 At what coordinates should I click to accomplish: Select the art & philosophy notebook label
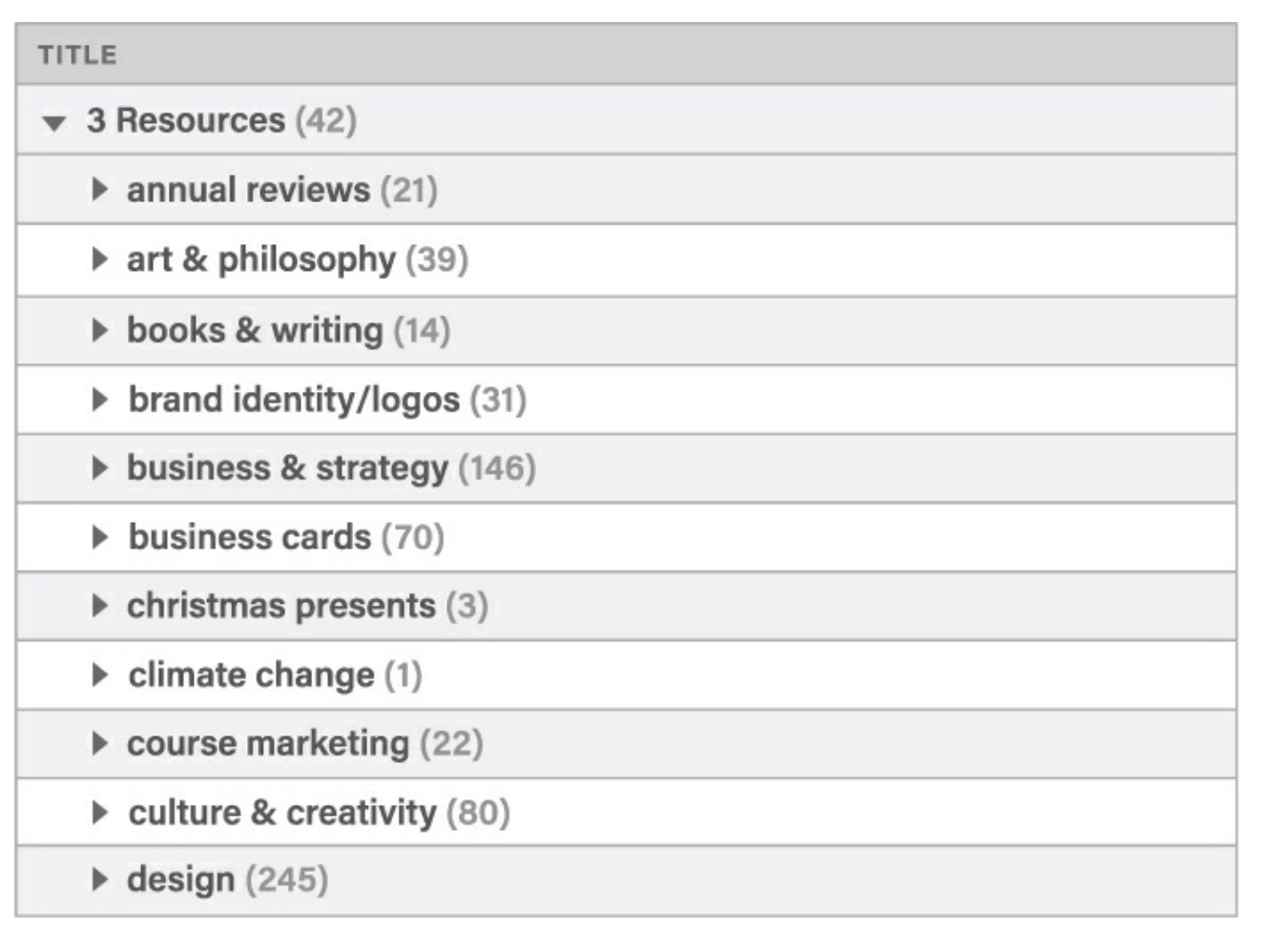(x=260, y=259)
